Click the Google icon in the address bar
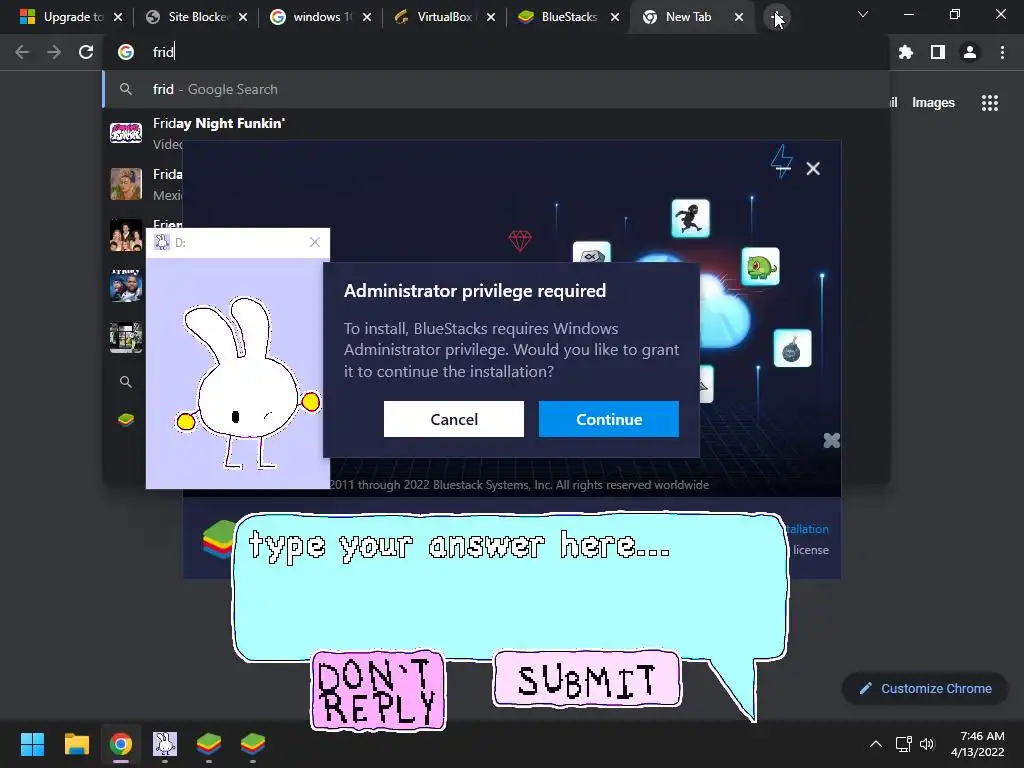 pos(126,52)
